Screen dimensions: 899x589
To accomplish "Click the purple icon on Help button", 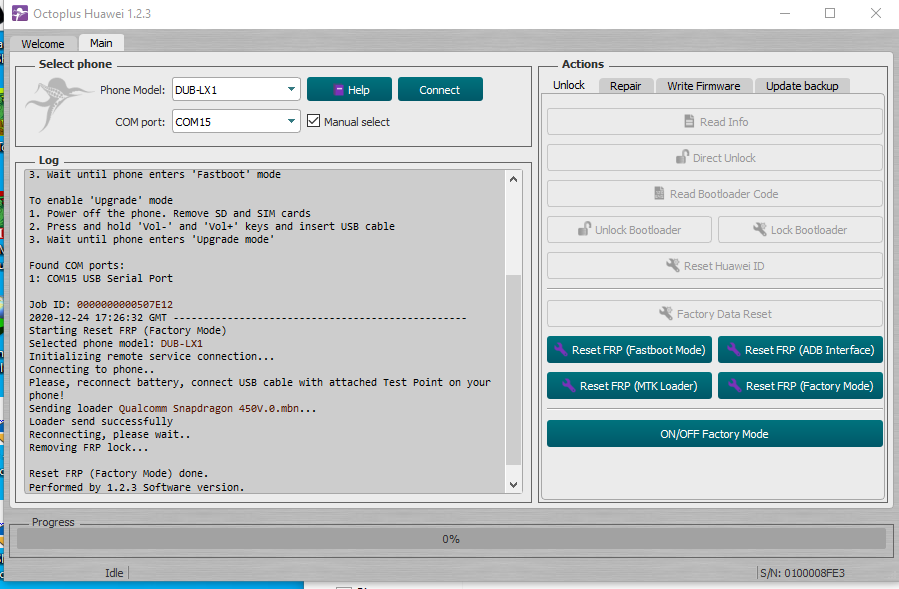I will pyautogui.click(x=339, y=89).
